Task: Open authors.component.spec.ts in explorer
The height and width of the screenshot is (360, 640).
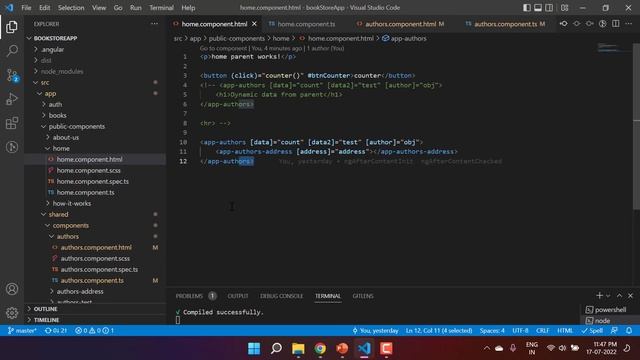Action: [x=99, y=269]
